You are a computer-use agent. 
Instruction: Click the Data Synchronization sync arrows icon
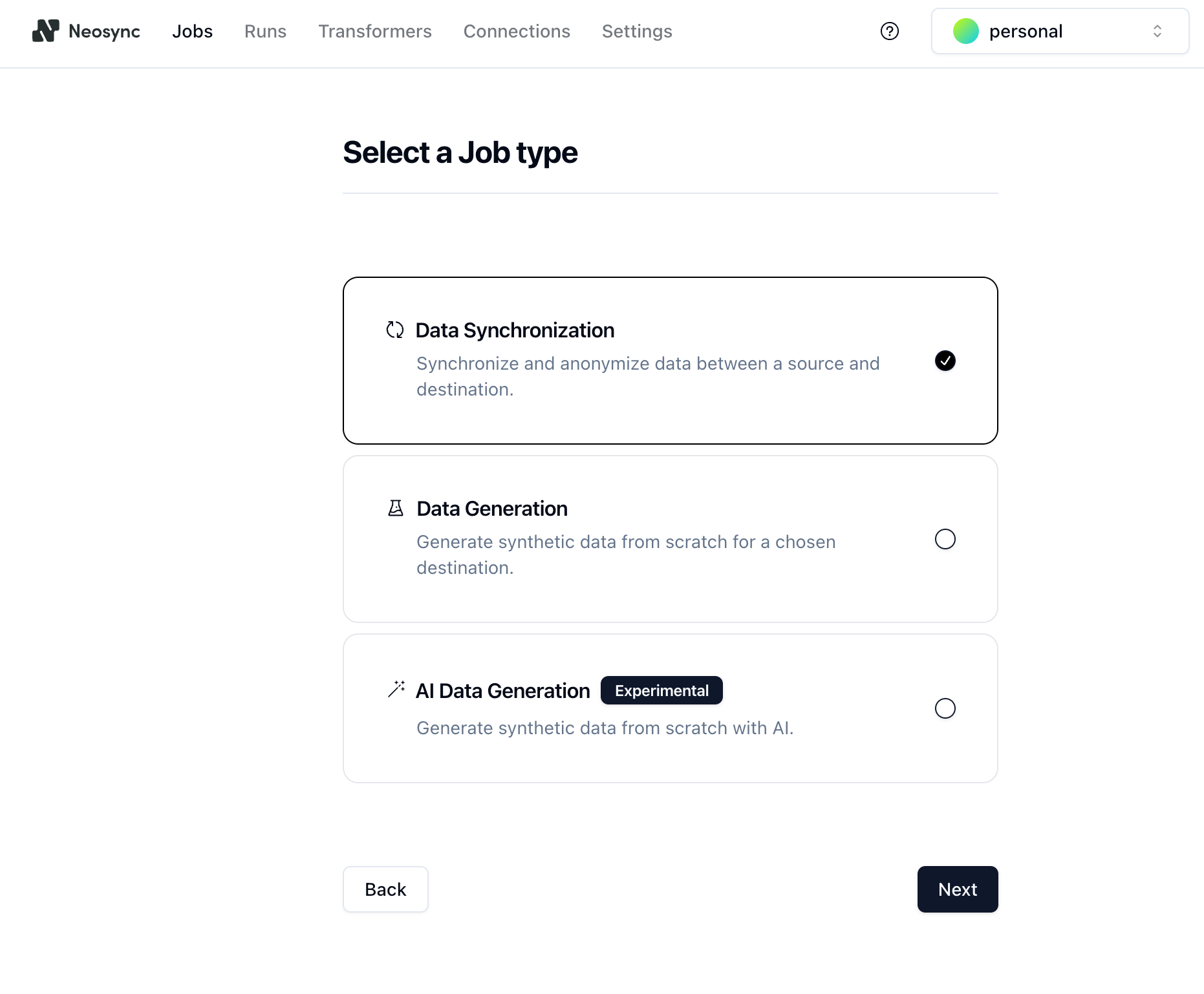coord(394,330)
